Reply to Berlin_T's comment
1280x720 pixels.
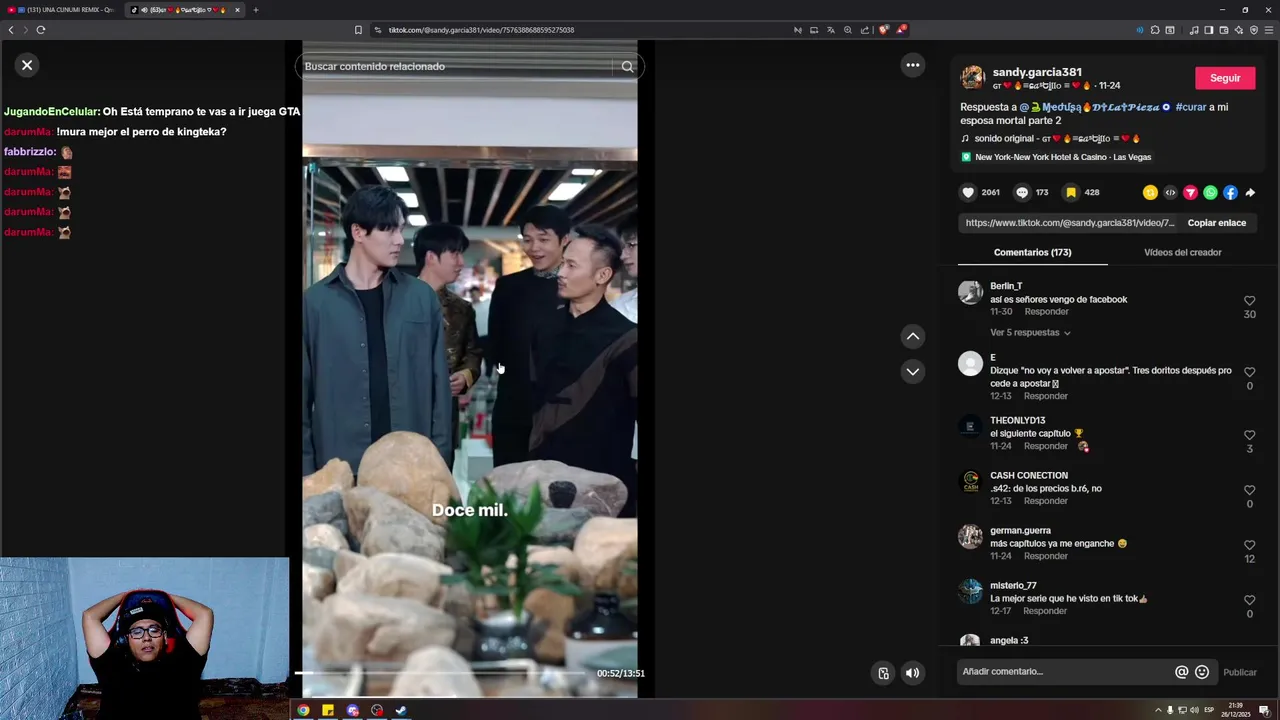pyautogui.click(x=1046, y=312)
